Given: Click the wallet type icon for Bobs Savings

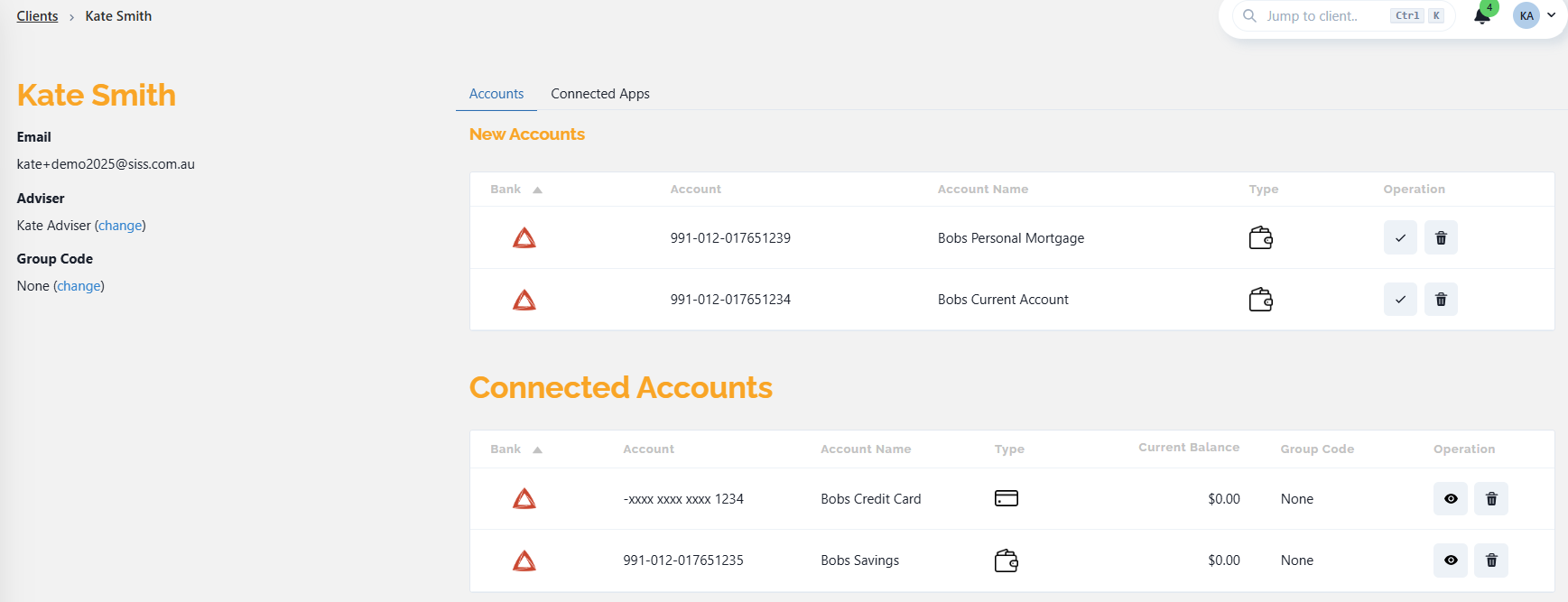Looking at the screenshot, I should (1006, 560).
